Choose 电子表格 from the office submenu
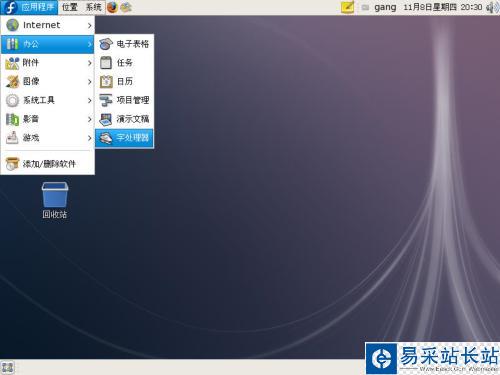500x375 pixels. point(124,44)
